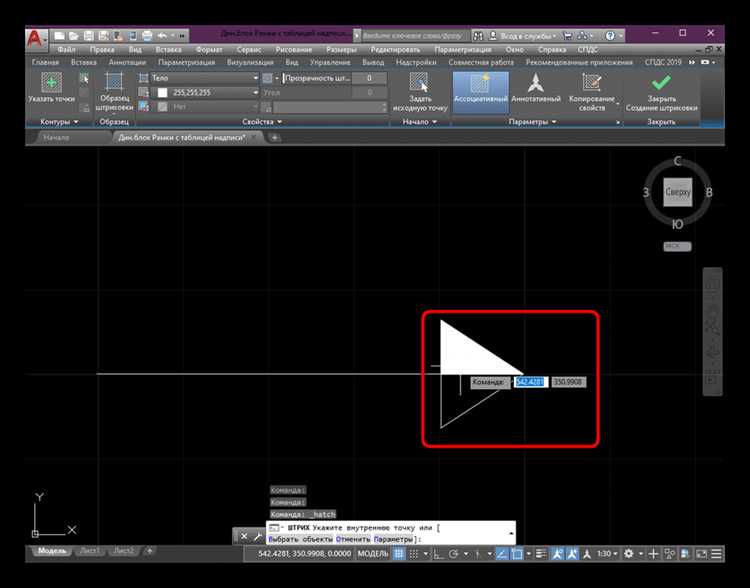
Task: Add a new drawing tab with plus
Action: point(275,138)
